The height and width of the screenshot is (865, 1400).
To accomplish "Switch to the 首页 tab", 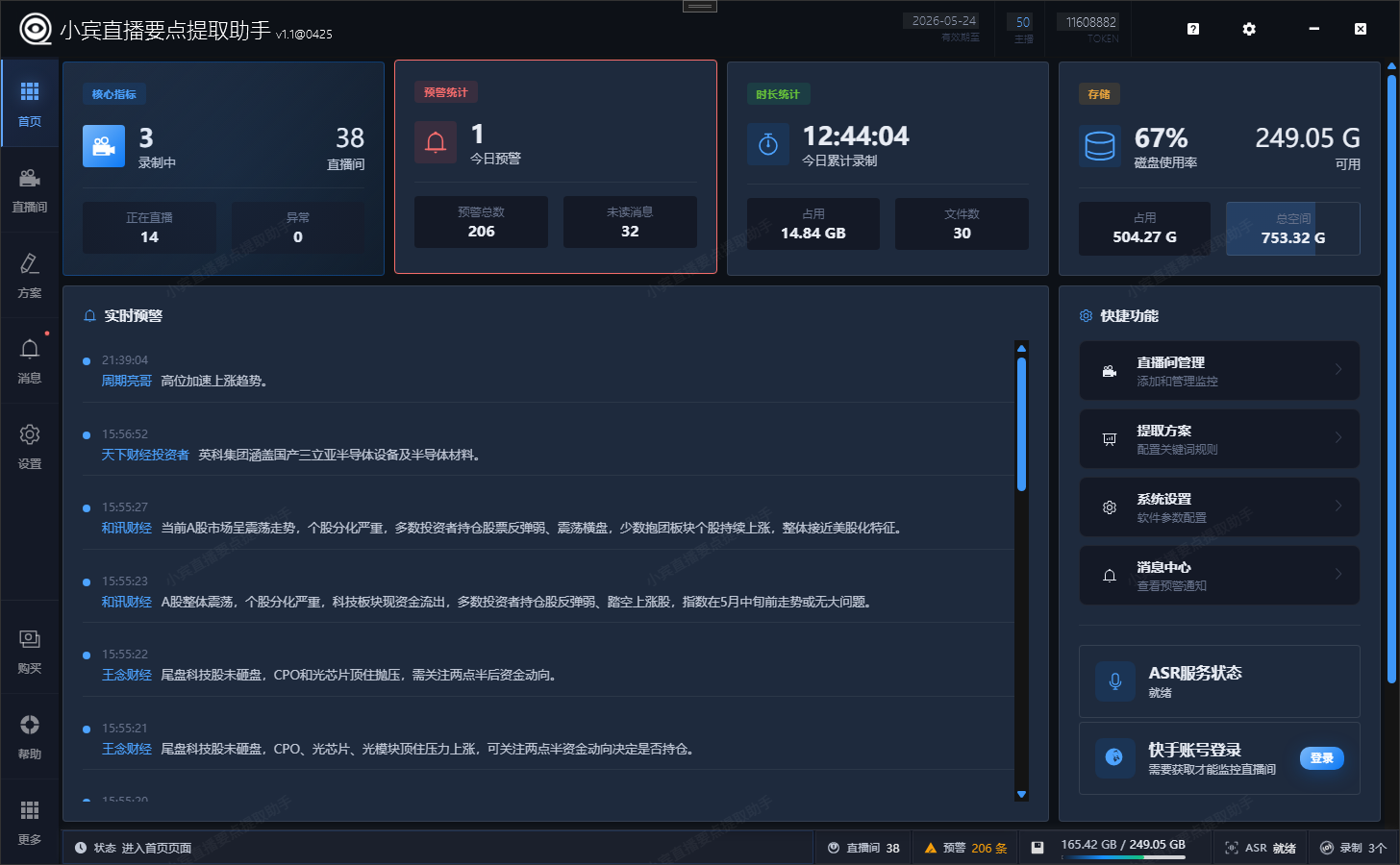I will (30, 104).
